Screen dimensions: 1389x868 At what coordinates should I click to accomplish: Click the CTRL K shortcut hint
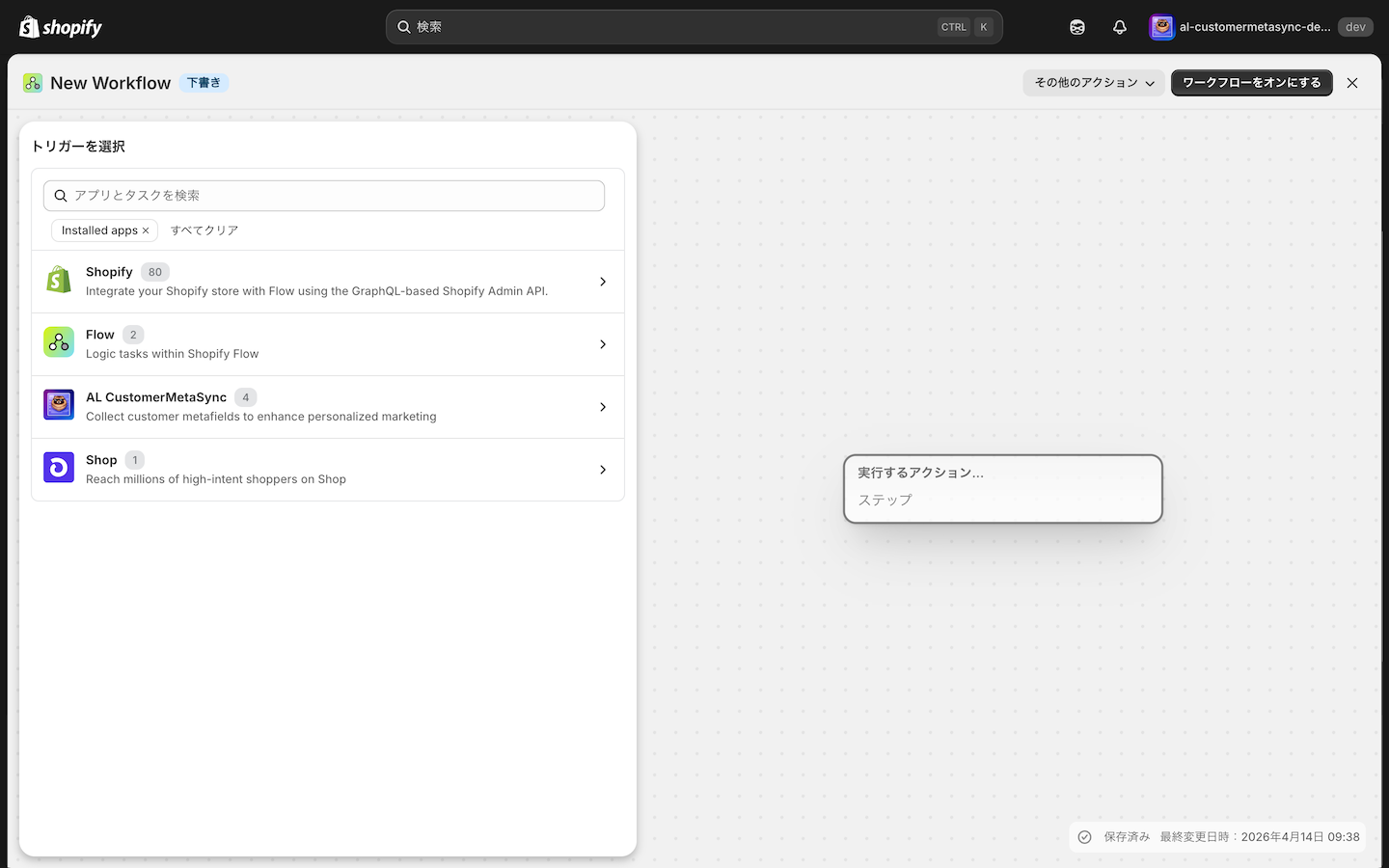coord(965,27)
